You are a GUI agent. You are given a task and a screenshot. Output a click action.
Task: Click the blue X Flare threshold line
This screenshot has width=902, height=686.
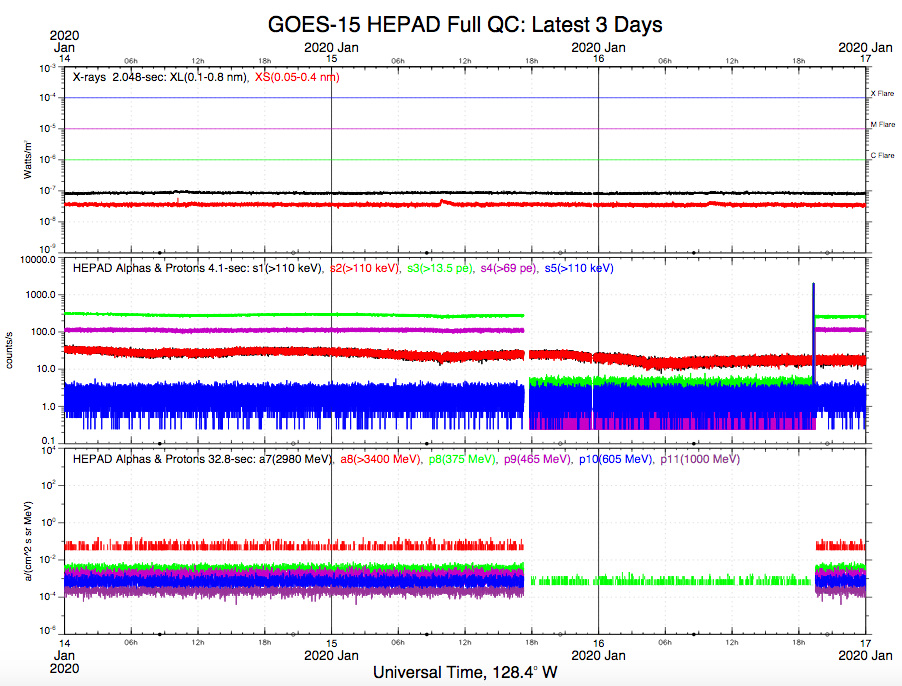point(465,98)
